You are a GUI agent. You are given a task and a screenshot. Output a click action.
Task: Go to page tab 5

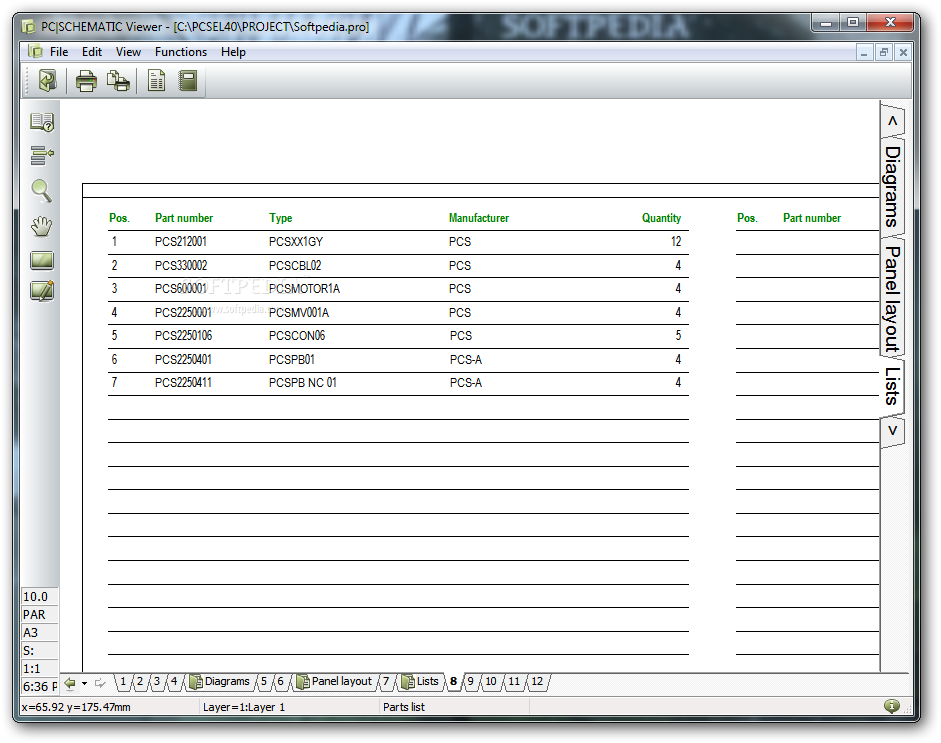[263, 682]
